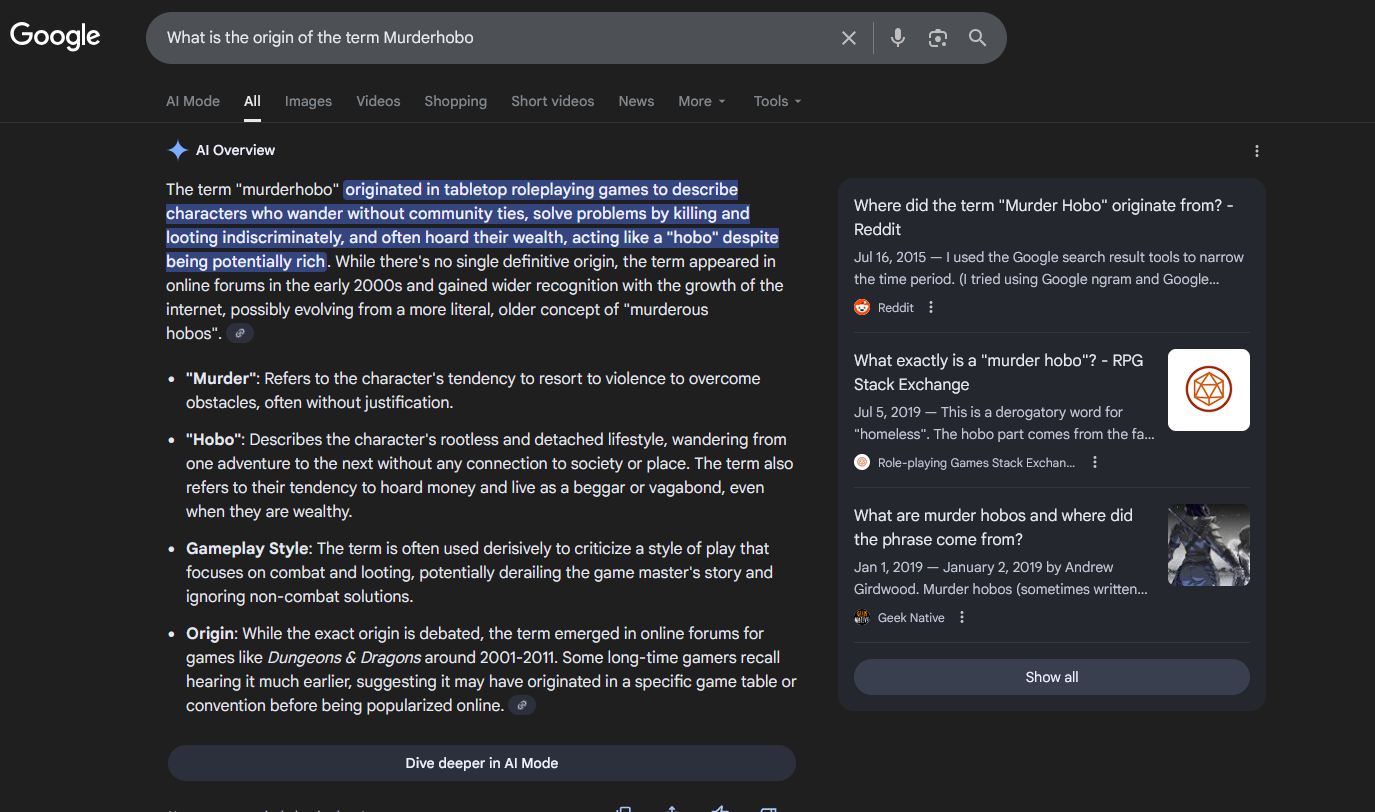Viewport: 1375px width, 812px height.
Task: Open three-dot menu beside Geek Native source
Action: (962, 617)
